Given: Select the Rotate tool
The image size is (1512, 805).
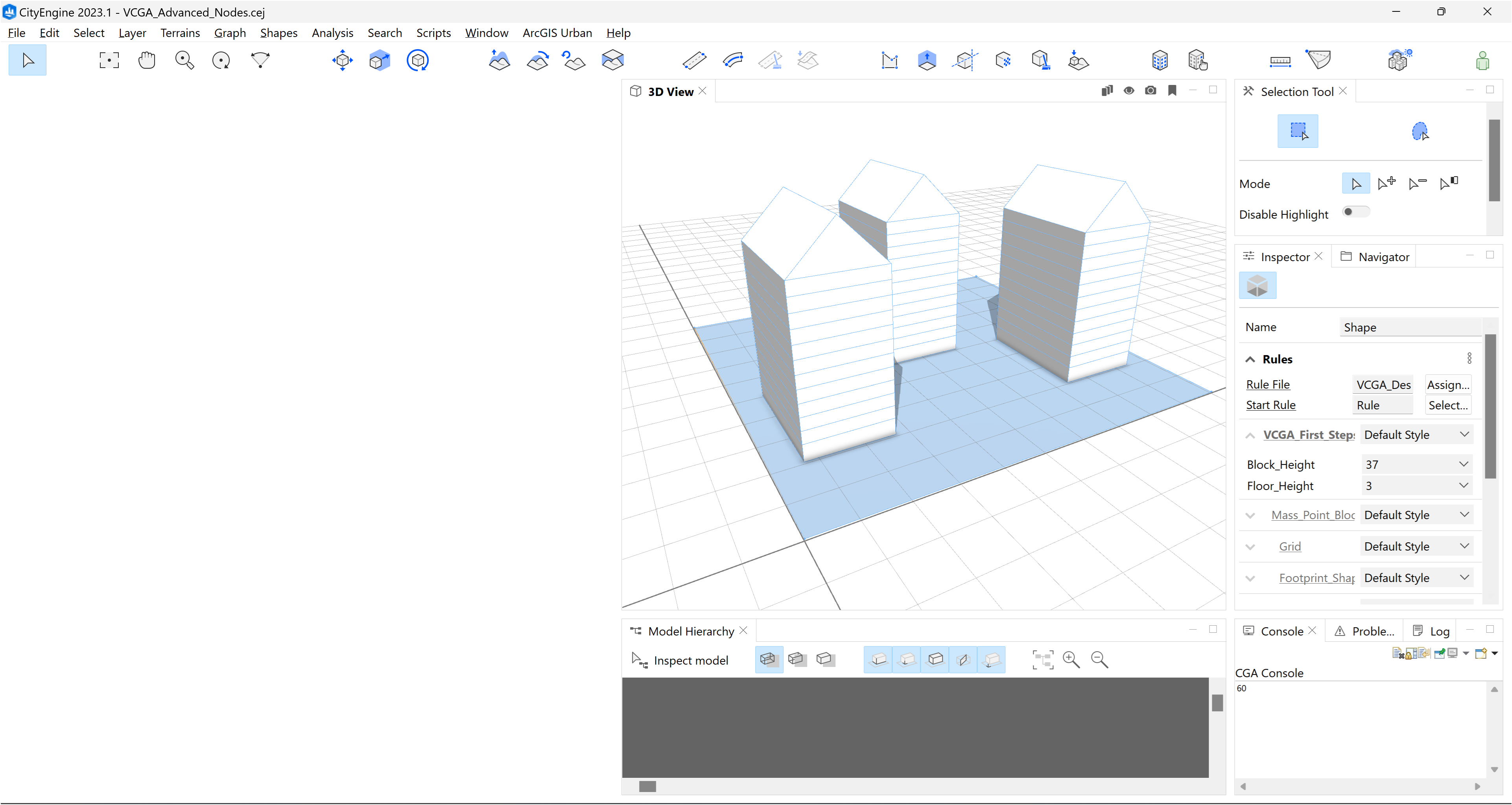Looking at the screenshot, I should pos(417,60).
